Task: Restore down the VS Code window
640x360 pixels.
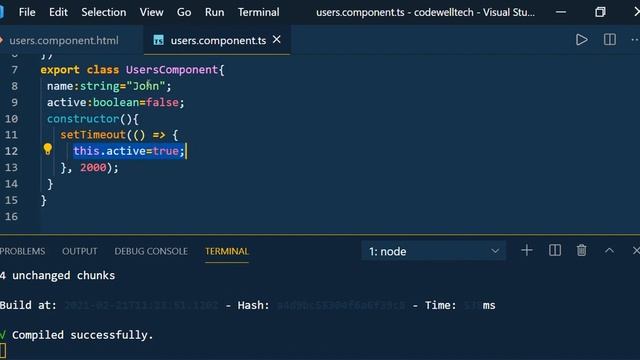Action: click(600, 12)
